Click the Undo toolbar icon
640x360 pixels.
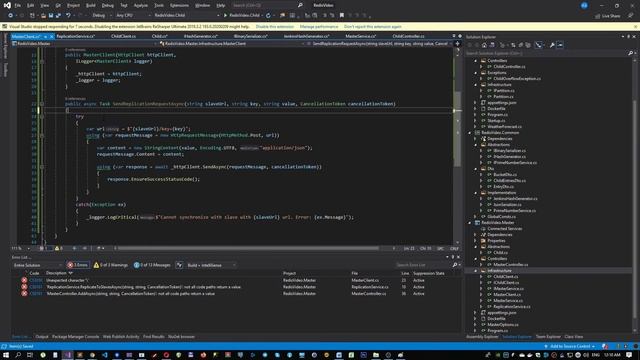pos(68,16)
